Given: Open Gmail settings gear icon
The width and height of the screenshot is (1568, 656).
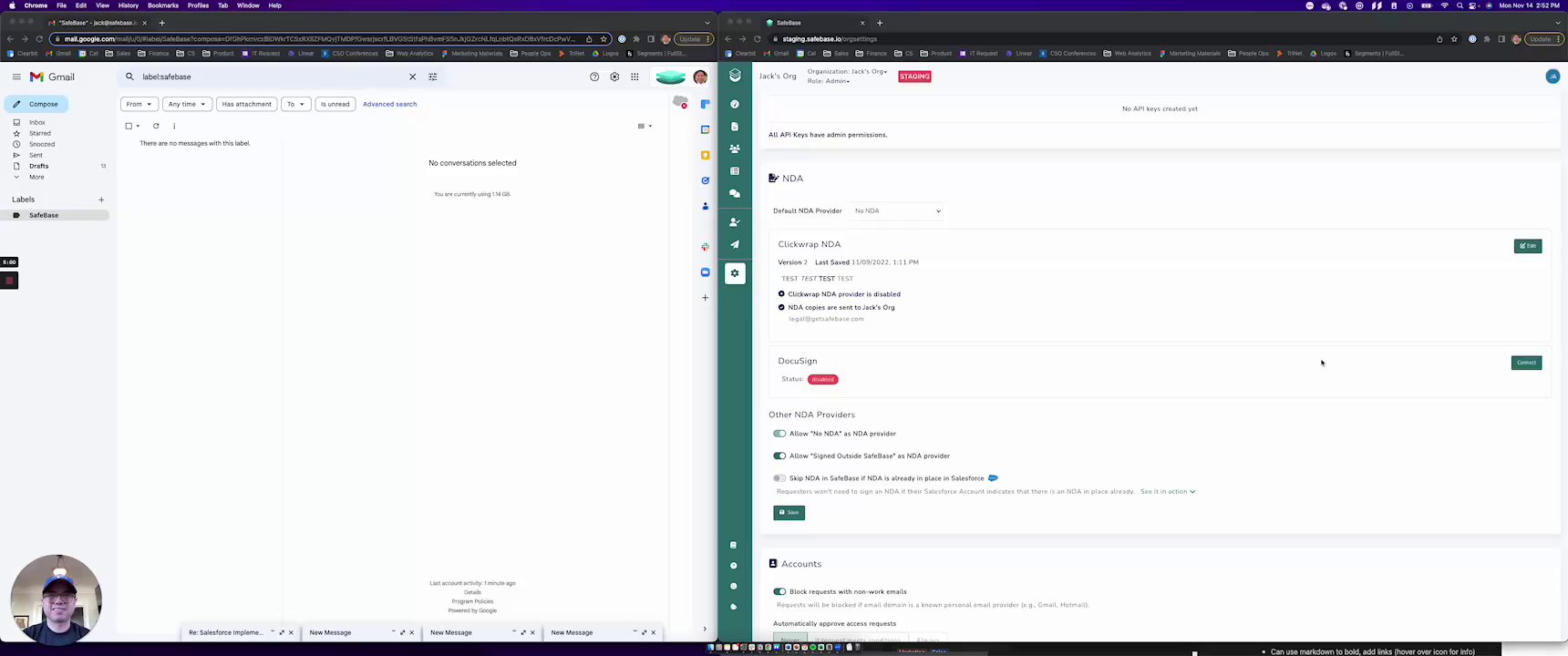Looking at the screenshot, I should [x=614, y=77].
